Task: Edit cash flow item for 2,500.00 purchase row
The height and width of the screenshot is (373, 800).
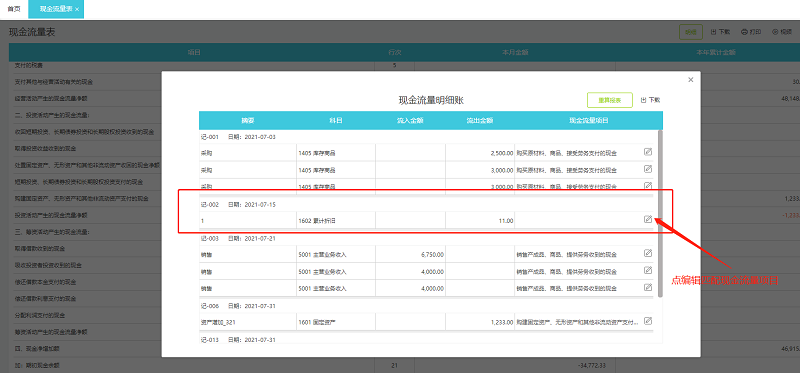Action: (648, 152)
